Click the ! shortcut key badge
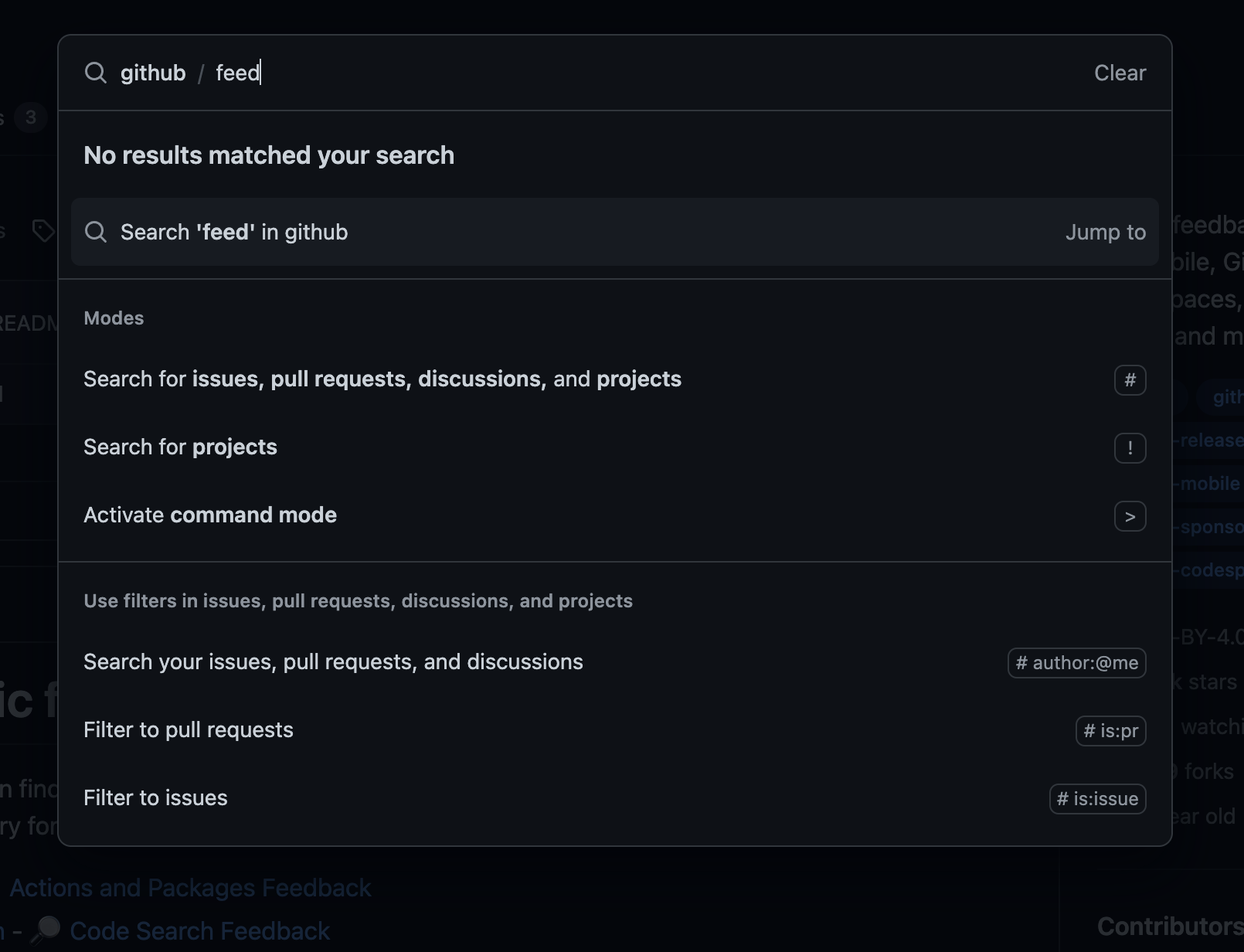Screen dimensions: 1244x952 point(1130,448)
